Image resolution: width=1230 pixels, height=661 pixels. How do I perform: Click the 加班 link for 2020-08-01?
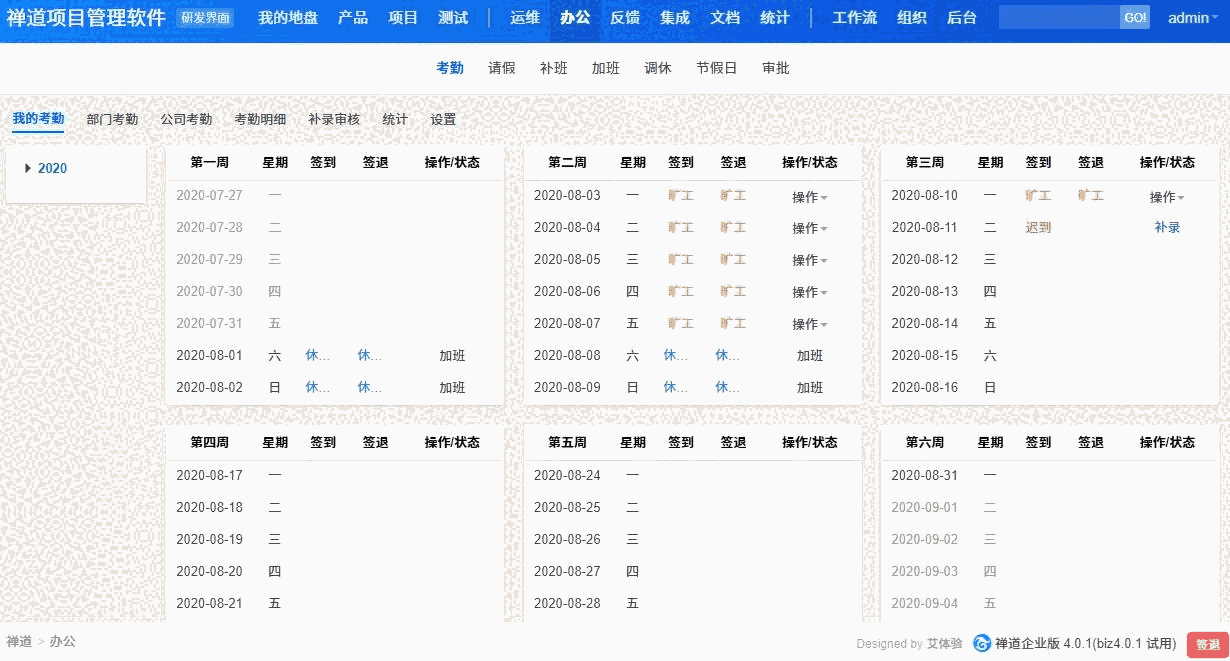[x=452, y=355]
